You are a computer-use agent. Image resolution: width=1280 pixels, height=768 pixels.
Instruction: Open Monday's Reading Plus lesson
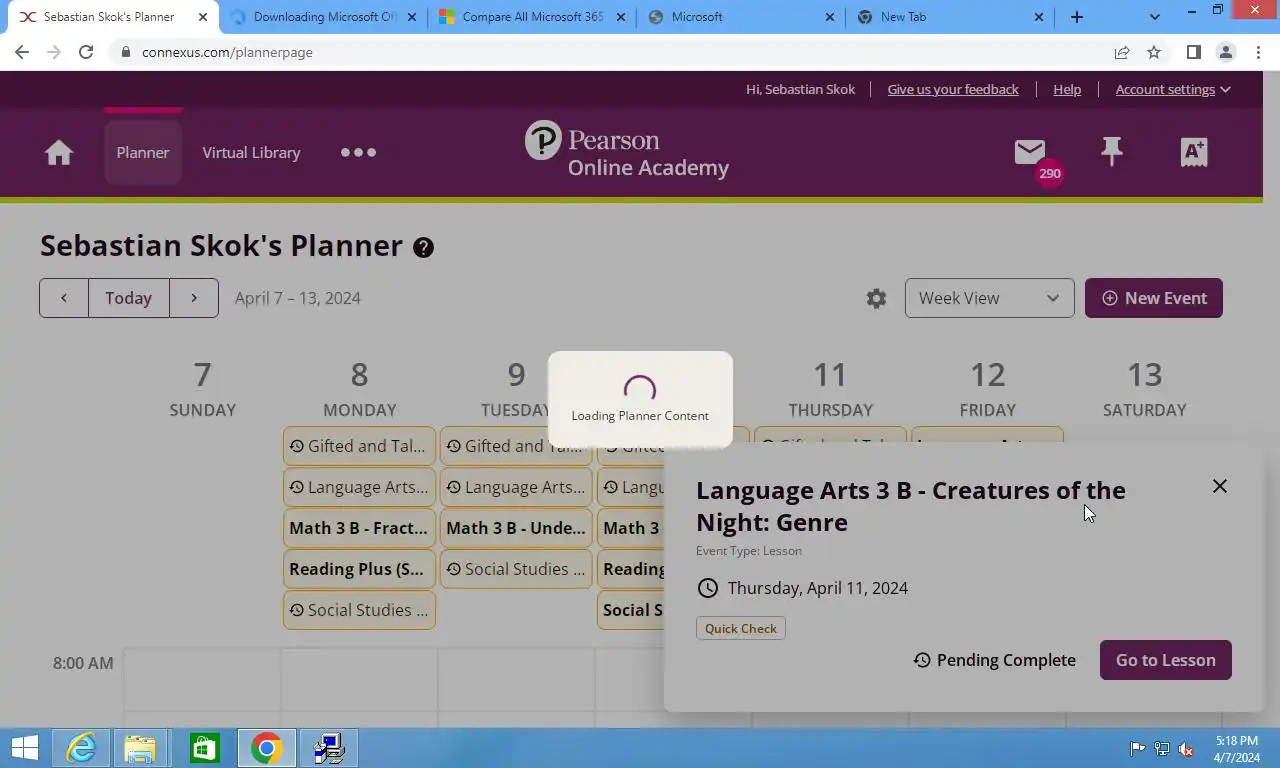pos(359,569)
